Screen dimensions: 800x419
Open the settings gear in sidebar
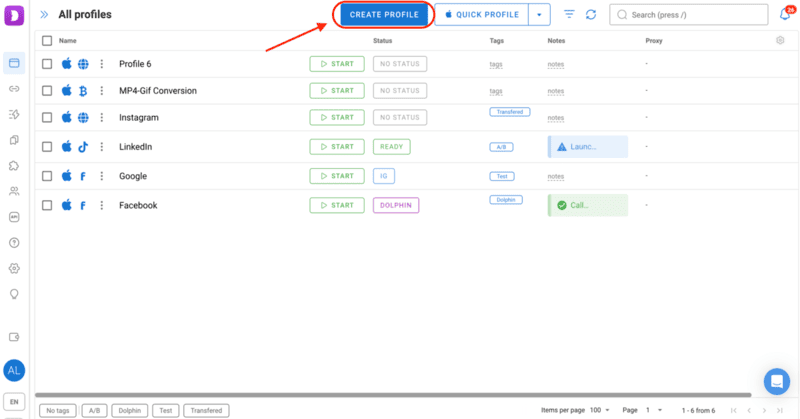click(x=14, y=268)
